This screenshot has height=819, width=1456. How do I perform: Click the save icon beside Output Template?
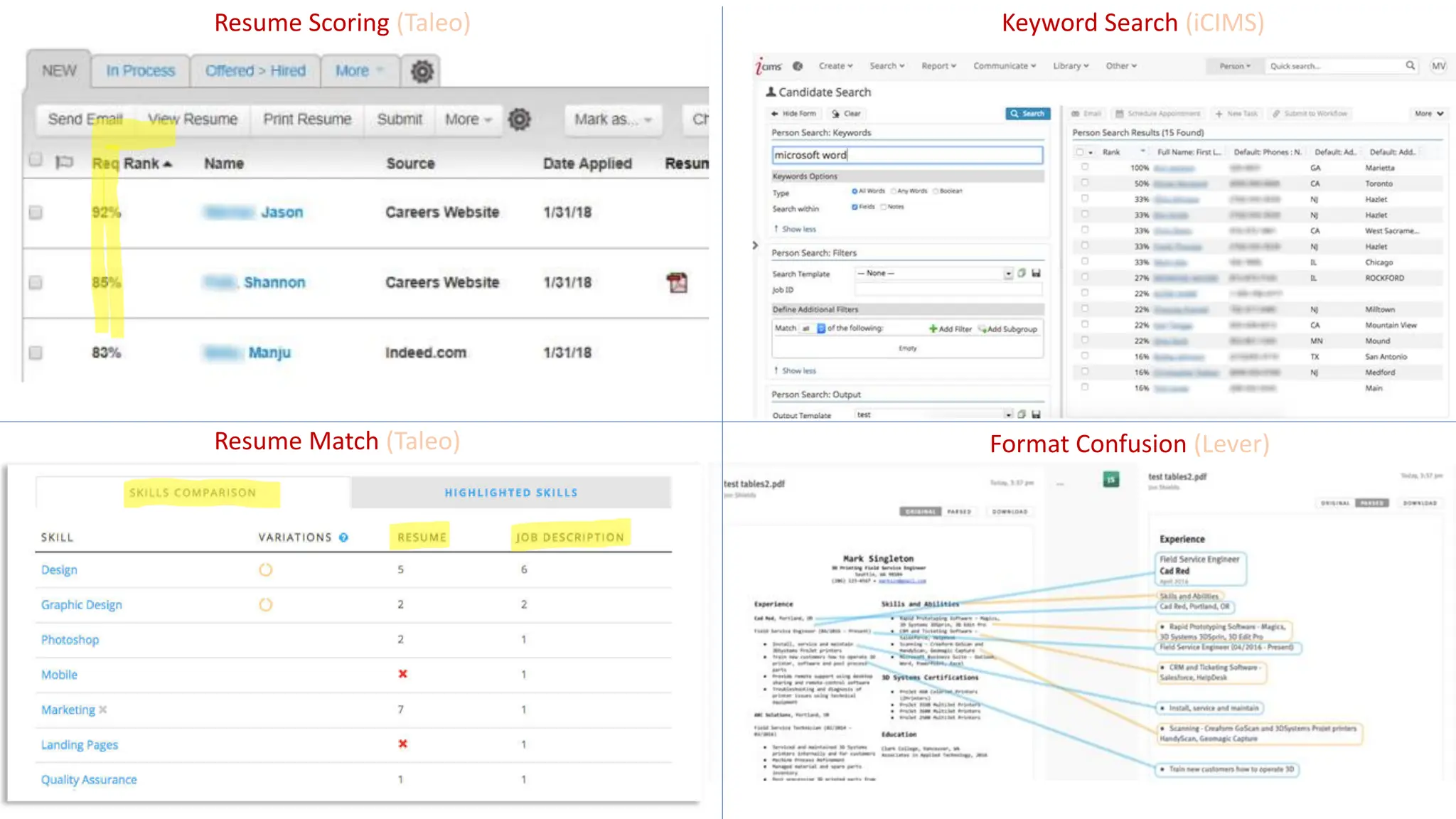[x=1036, y=414]
